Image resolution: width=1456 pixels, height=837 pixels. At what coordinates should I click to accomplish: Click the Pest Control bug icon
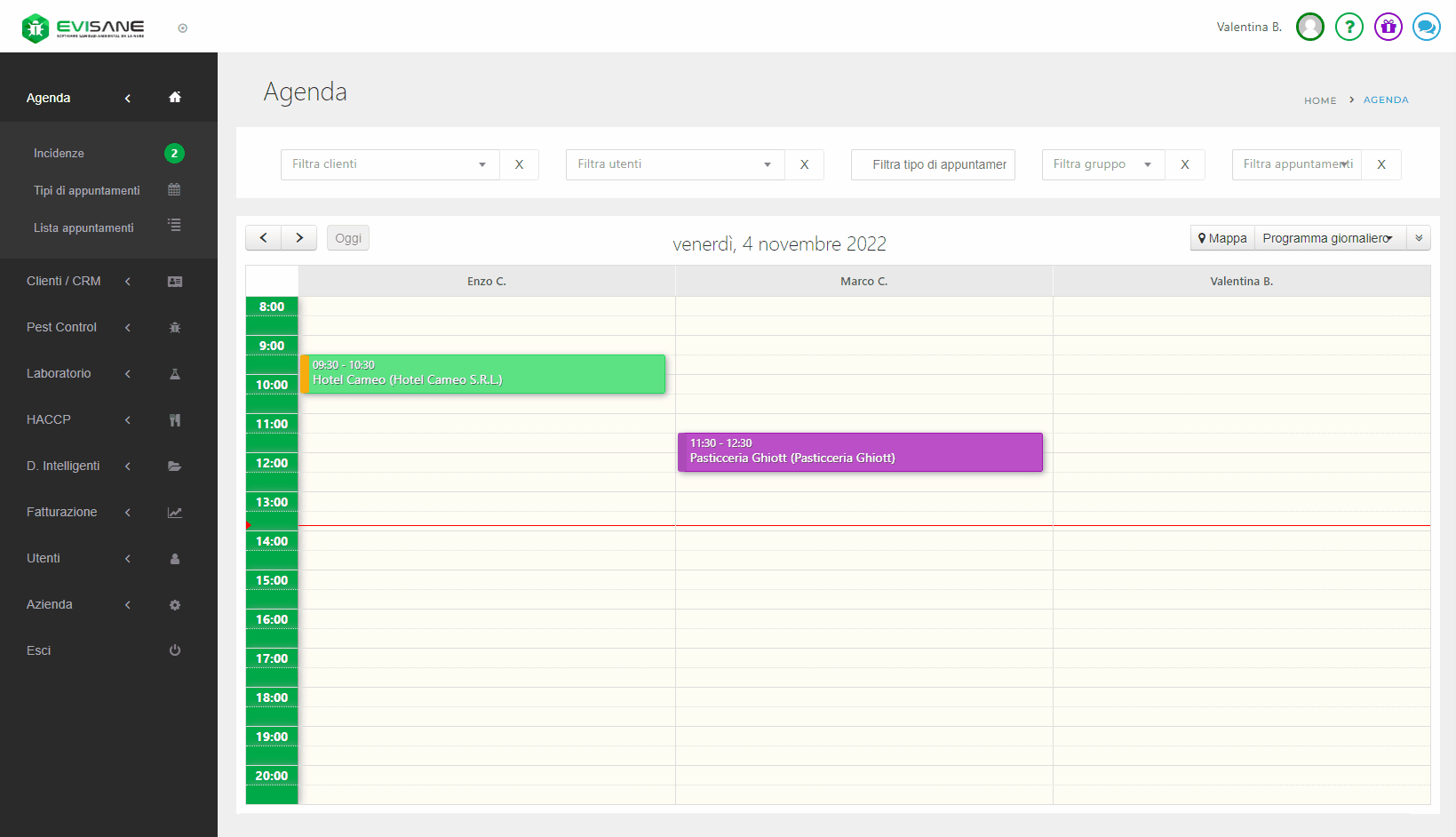[175, 328]
